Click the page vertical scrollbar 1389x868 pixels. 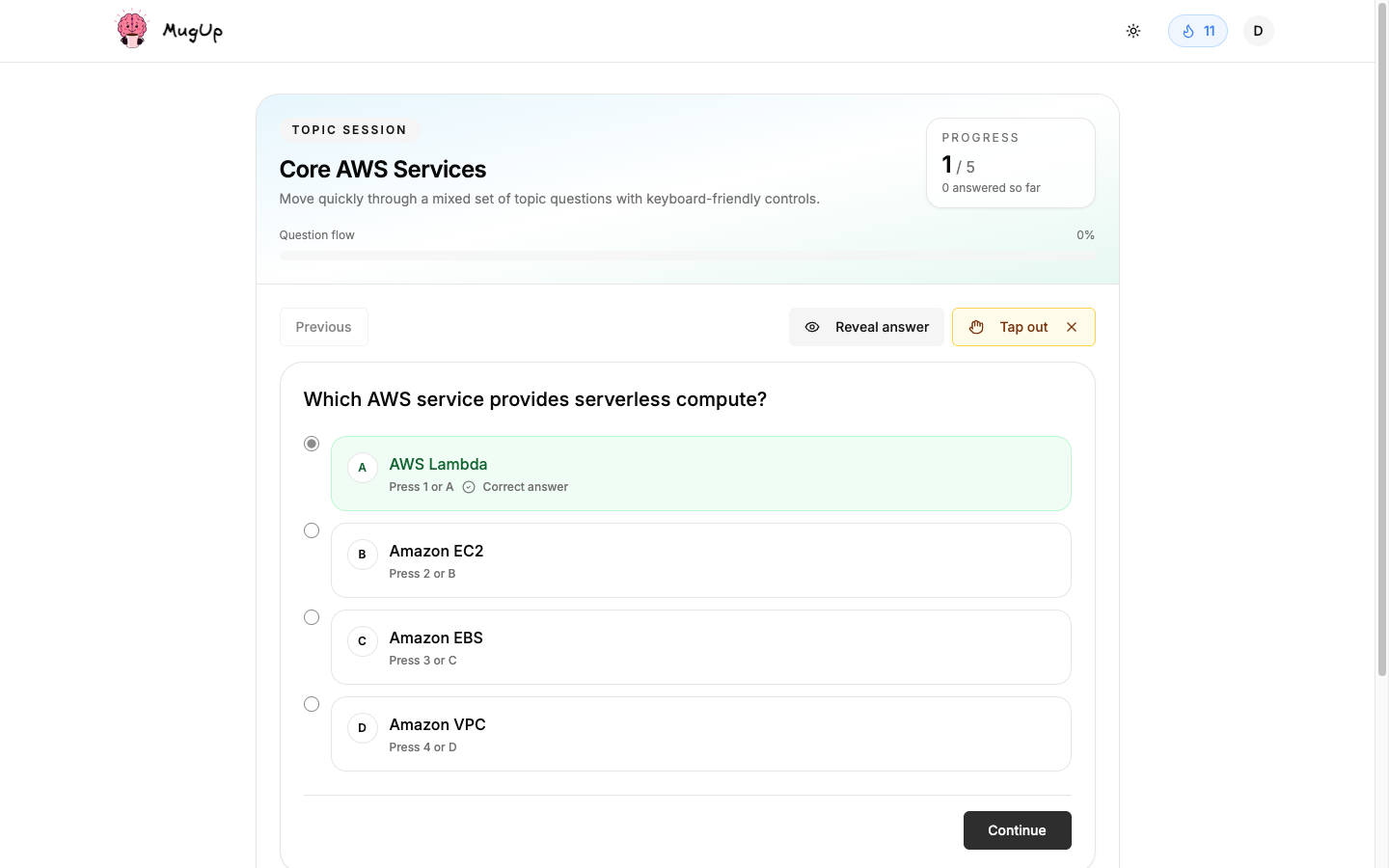(1382, 338)
